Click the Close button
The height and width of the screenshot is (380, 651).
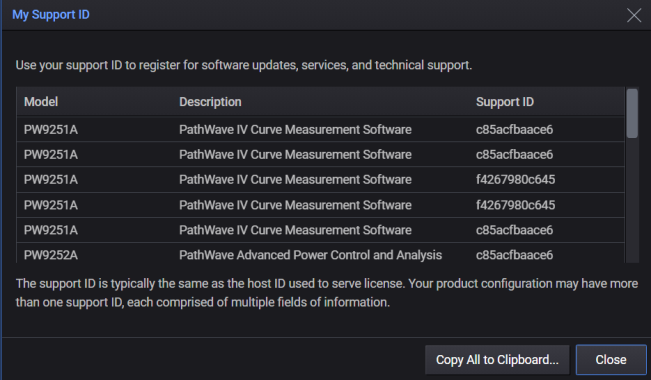611,360
